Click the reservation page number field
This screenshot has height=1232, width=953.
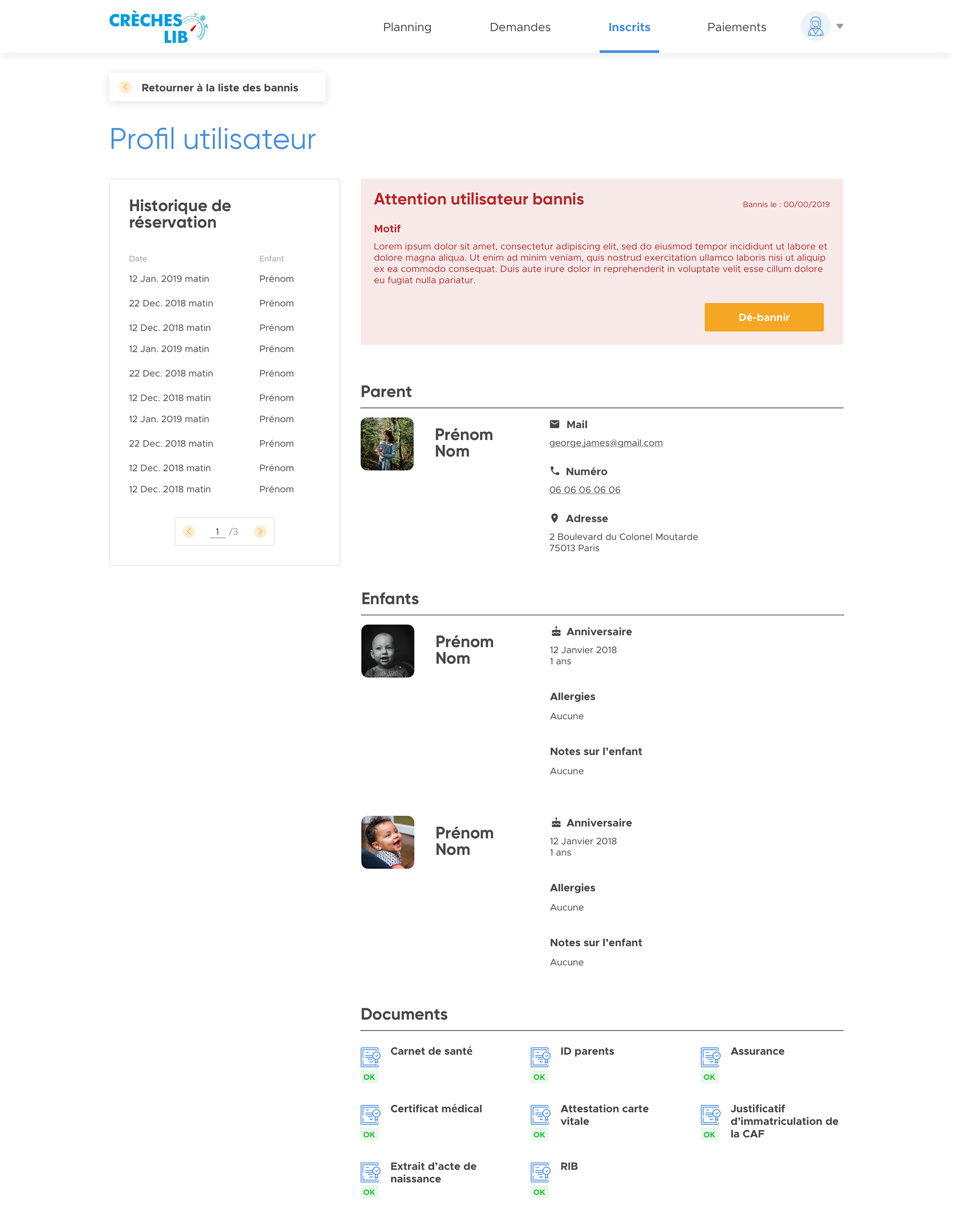coord(217,531)
